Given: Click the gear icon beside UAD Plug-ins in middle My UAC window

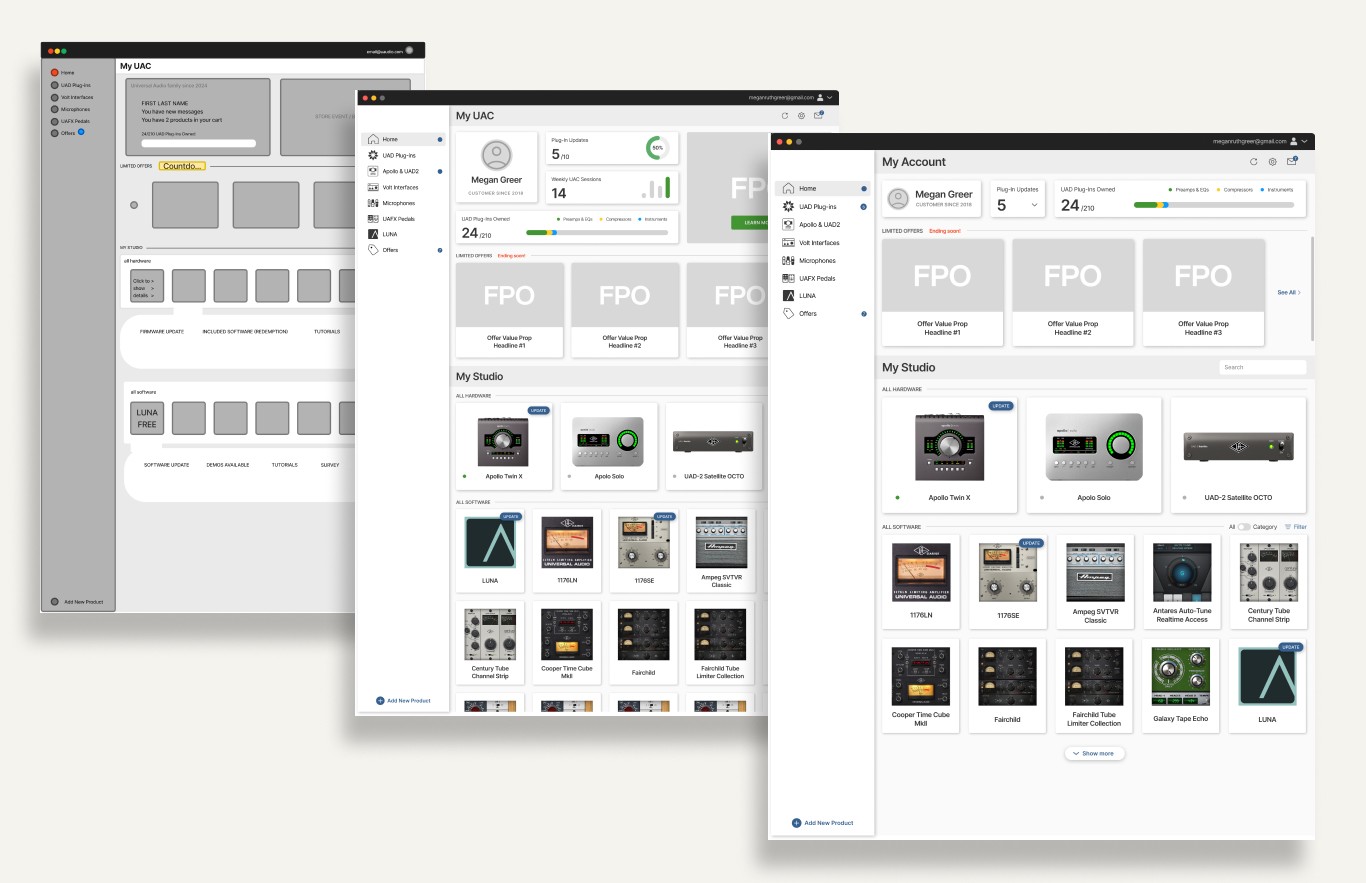Looking at the screenshot, I should click(373, 156).
